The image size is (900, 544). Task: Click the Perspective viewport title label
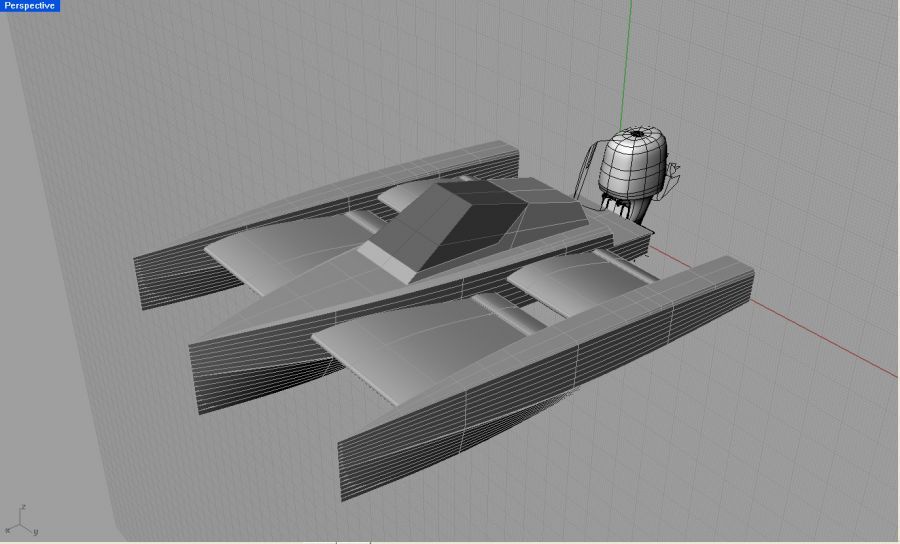29,6
